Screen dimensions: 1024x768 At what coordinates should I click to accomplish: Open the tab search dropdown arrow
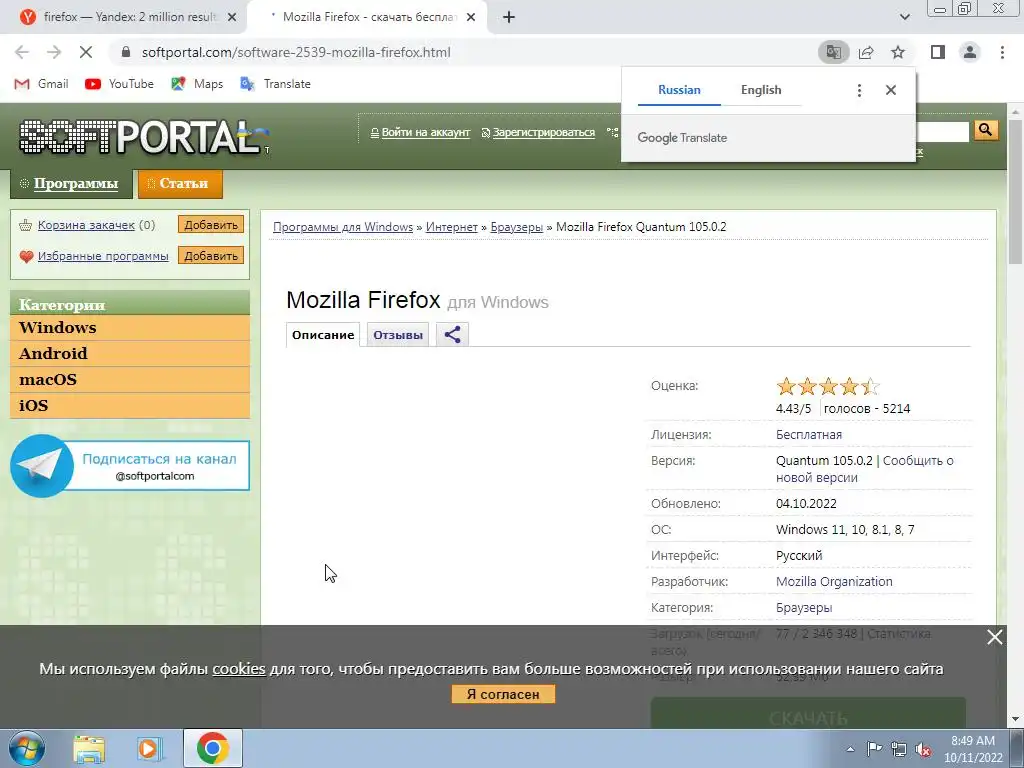(904, 17)
